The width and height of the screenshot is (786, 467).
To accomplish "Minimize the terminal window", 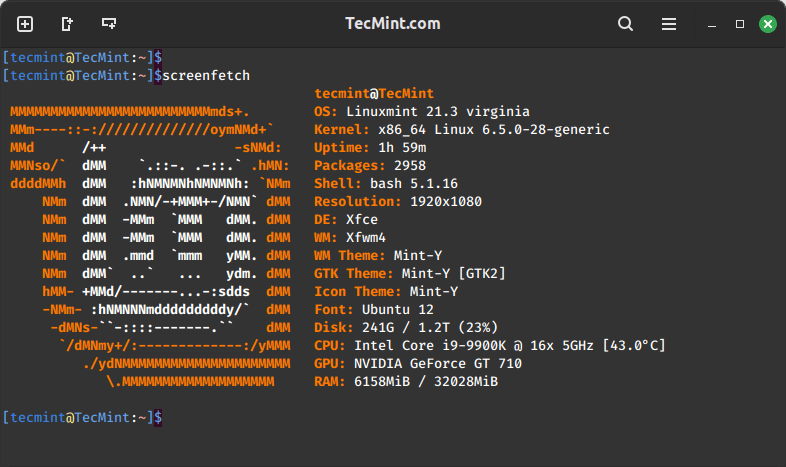I will click(x=711, y=23).
